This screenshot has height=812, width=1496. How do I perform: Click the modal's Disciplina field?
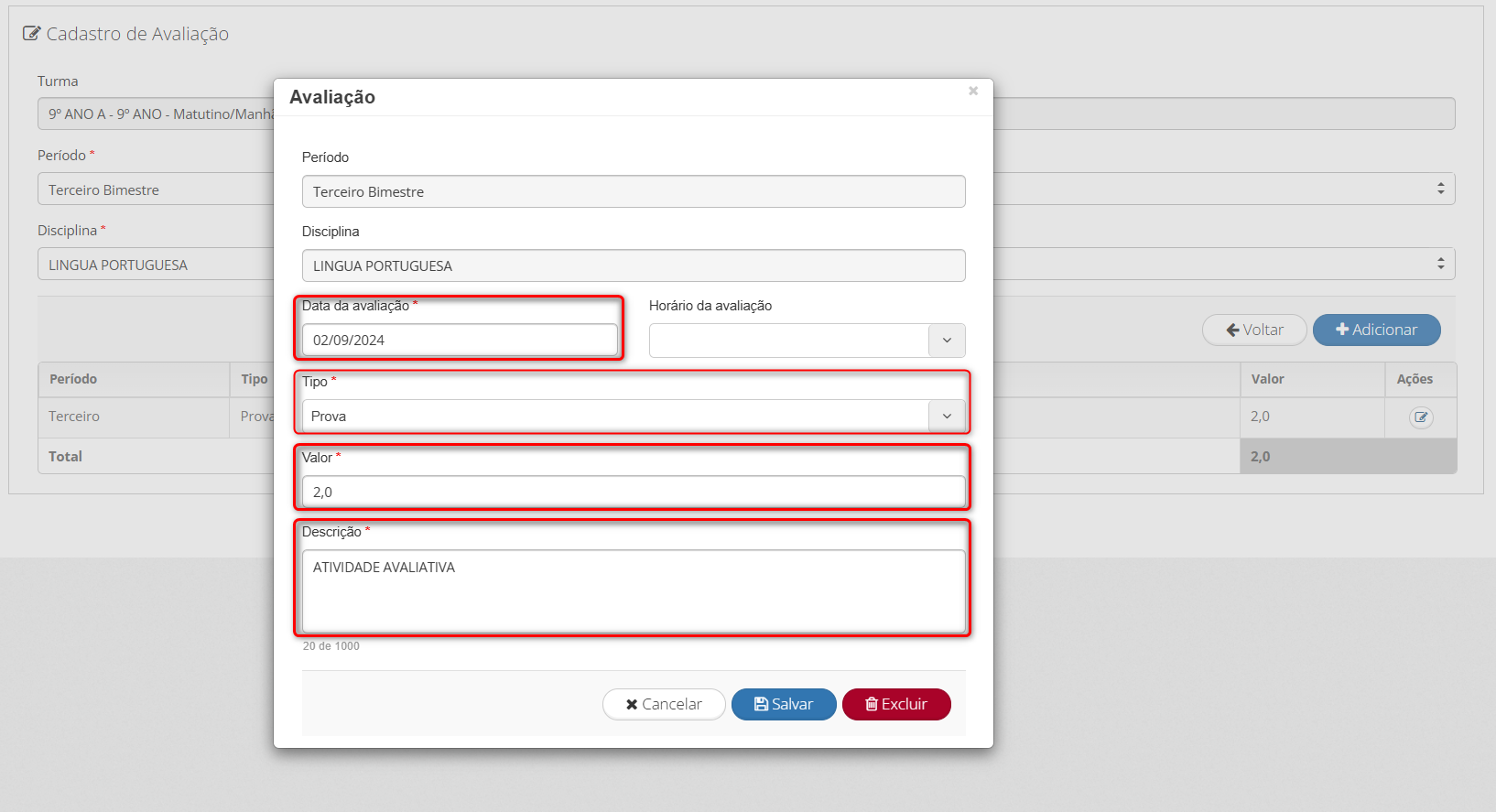[634, 266]
